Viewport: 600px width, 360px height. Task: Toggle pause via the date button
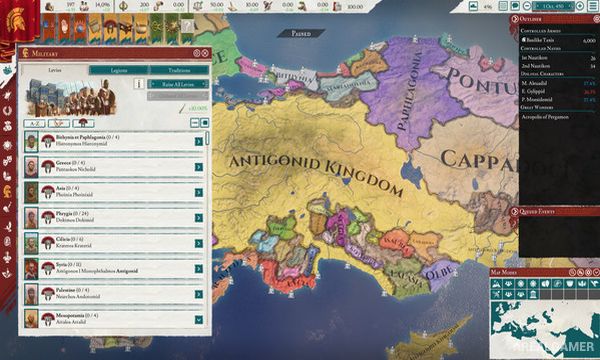point(553,6)
